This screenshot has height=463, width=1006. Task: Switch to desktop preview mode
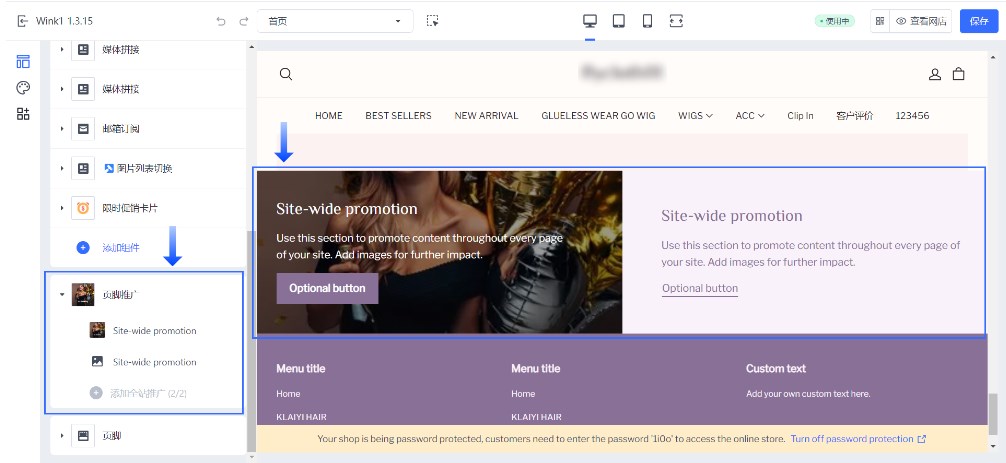pos(590,21)
